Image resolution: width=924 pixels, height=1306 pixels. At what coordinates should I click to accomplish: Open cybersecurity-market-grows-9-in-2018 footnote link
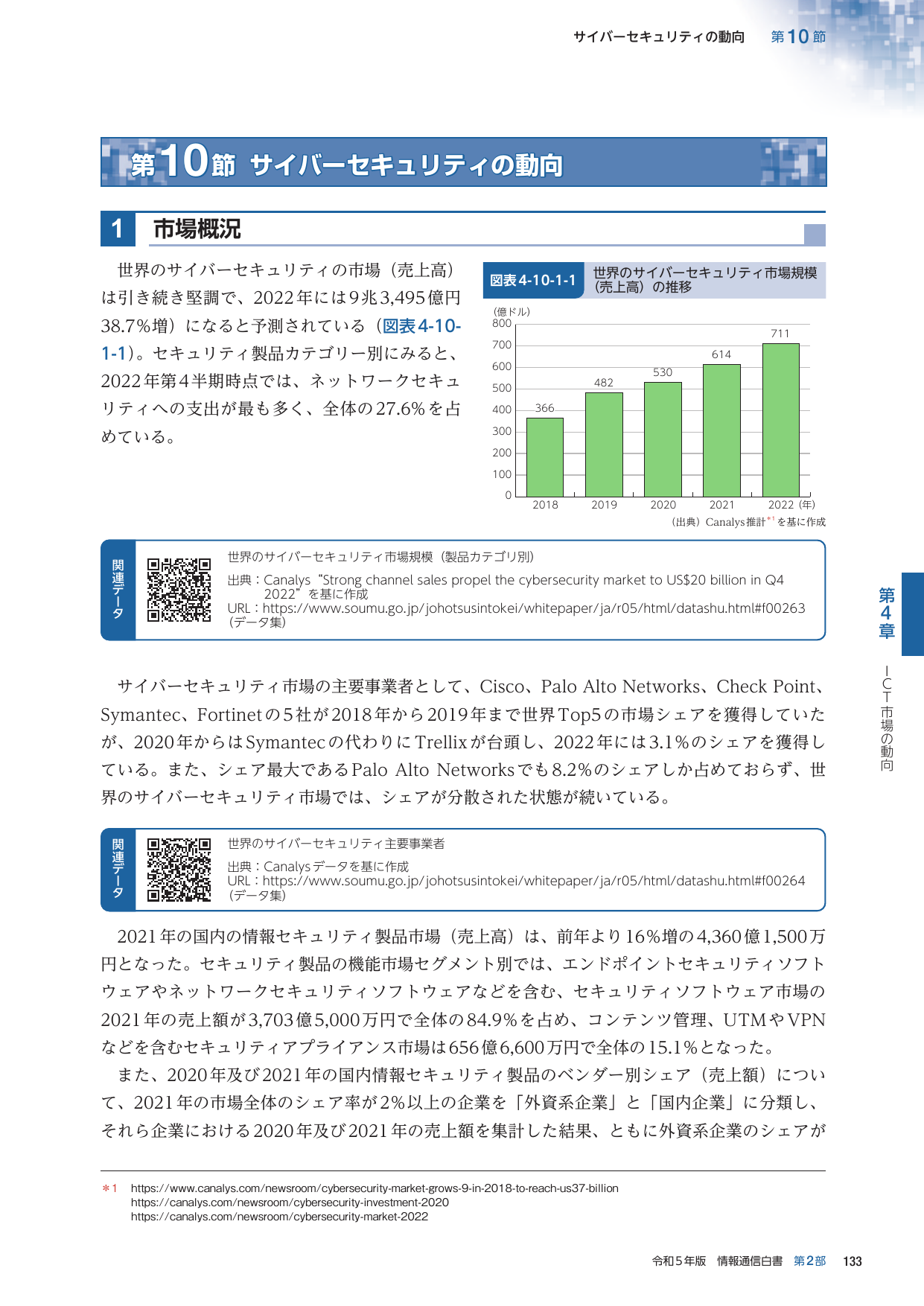coord(375,1188)
